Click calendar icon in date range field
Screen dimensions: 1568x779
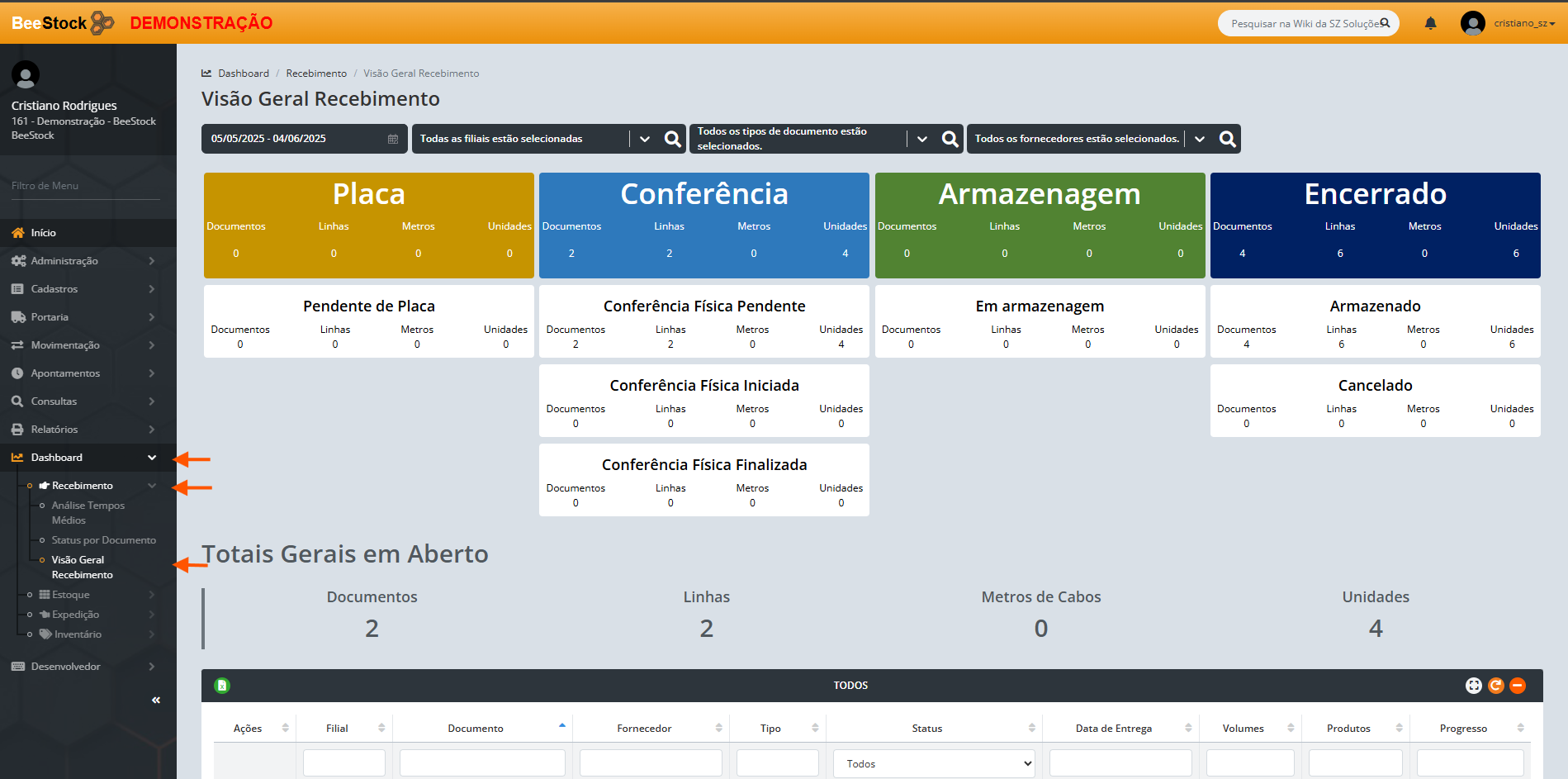coord(393,139)
